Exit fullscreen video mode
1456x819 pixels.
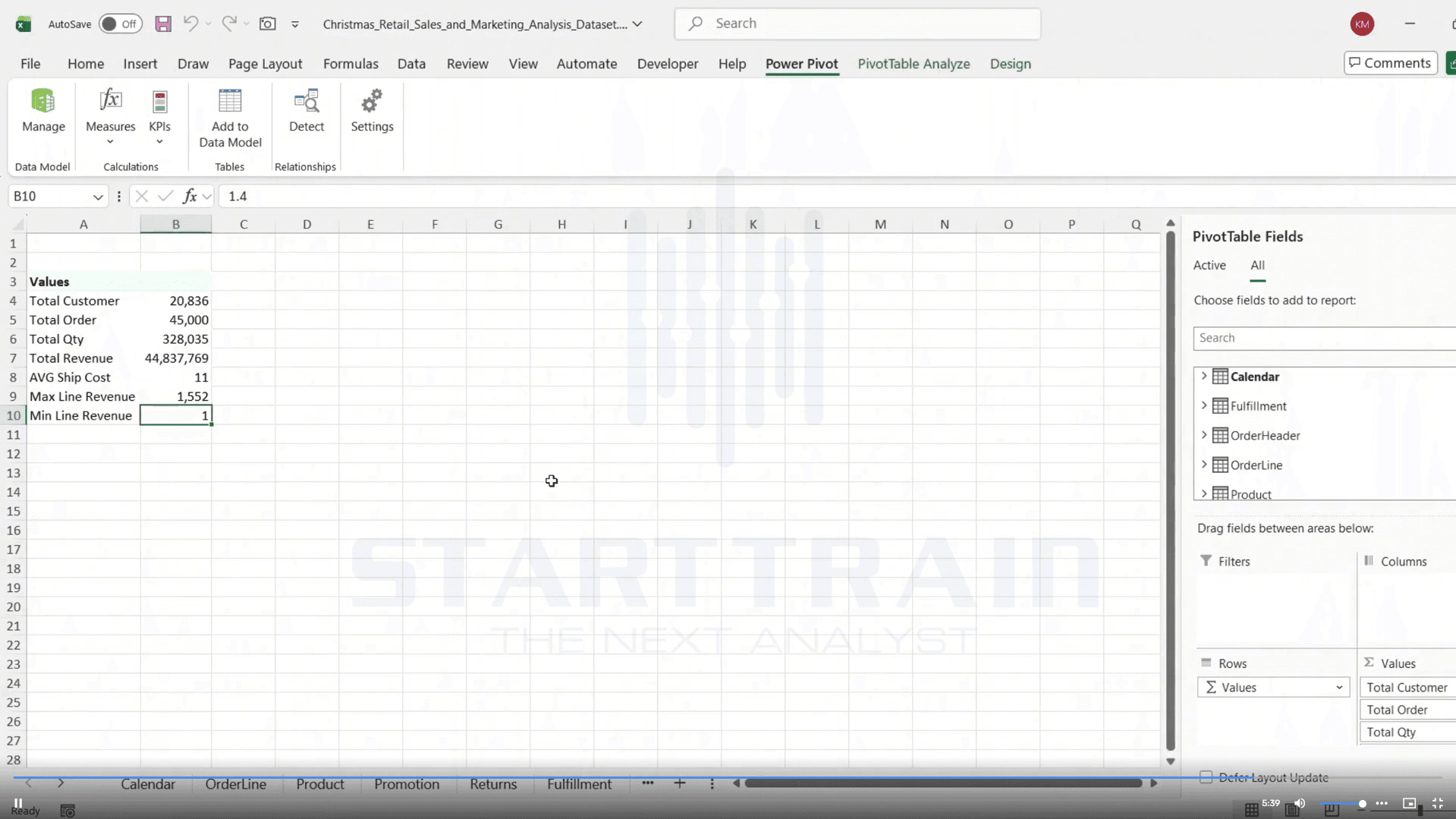1438,803
